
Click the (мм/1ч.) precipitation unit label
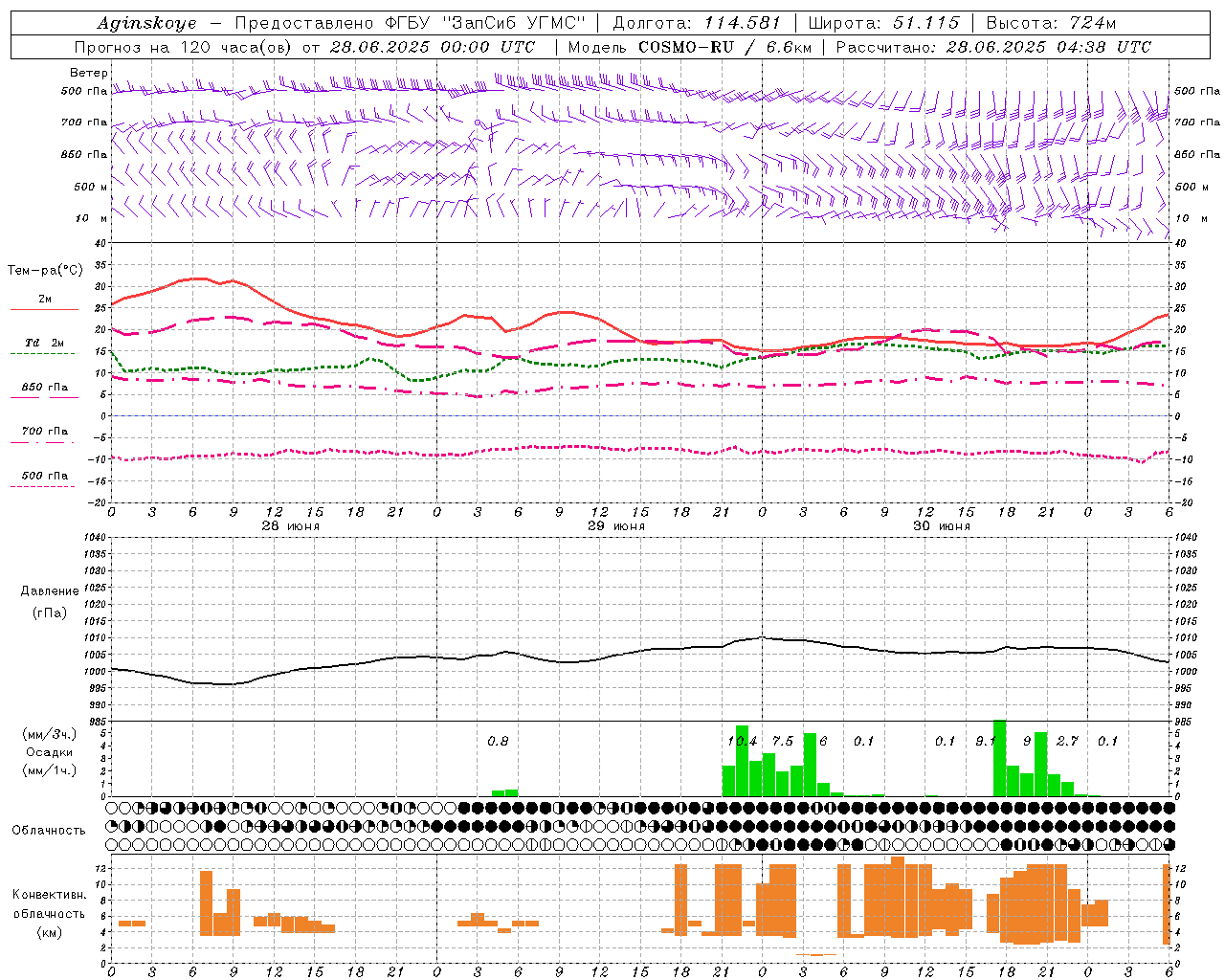[50, 770]
